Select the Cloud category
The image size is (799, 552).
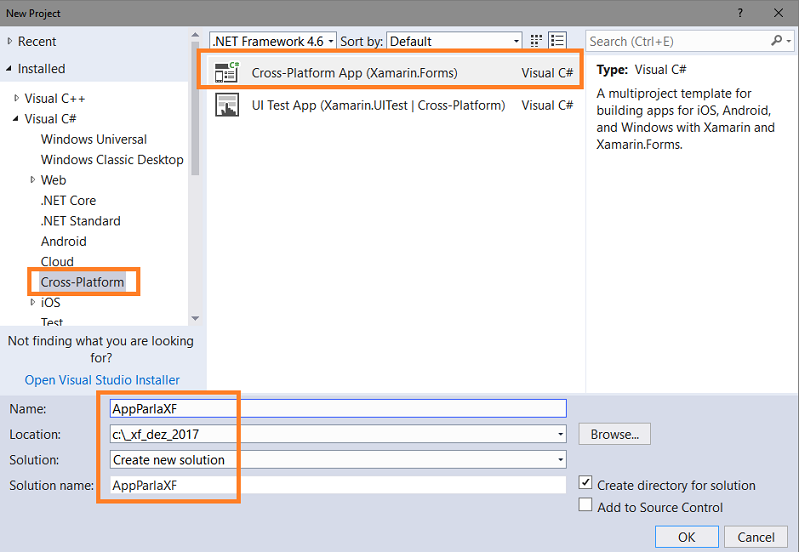57,261
